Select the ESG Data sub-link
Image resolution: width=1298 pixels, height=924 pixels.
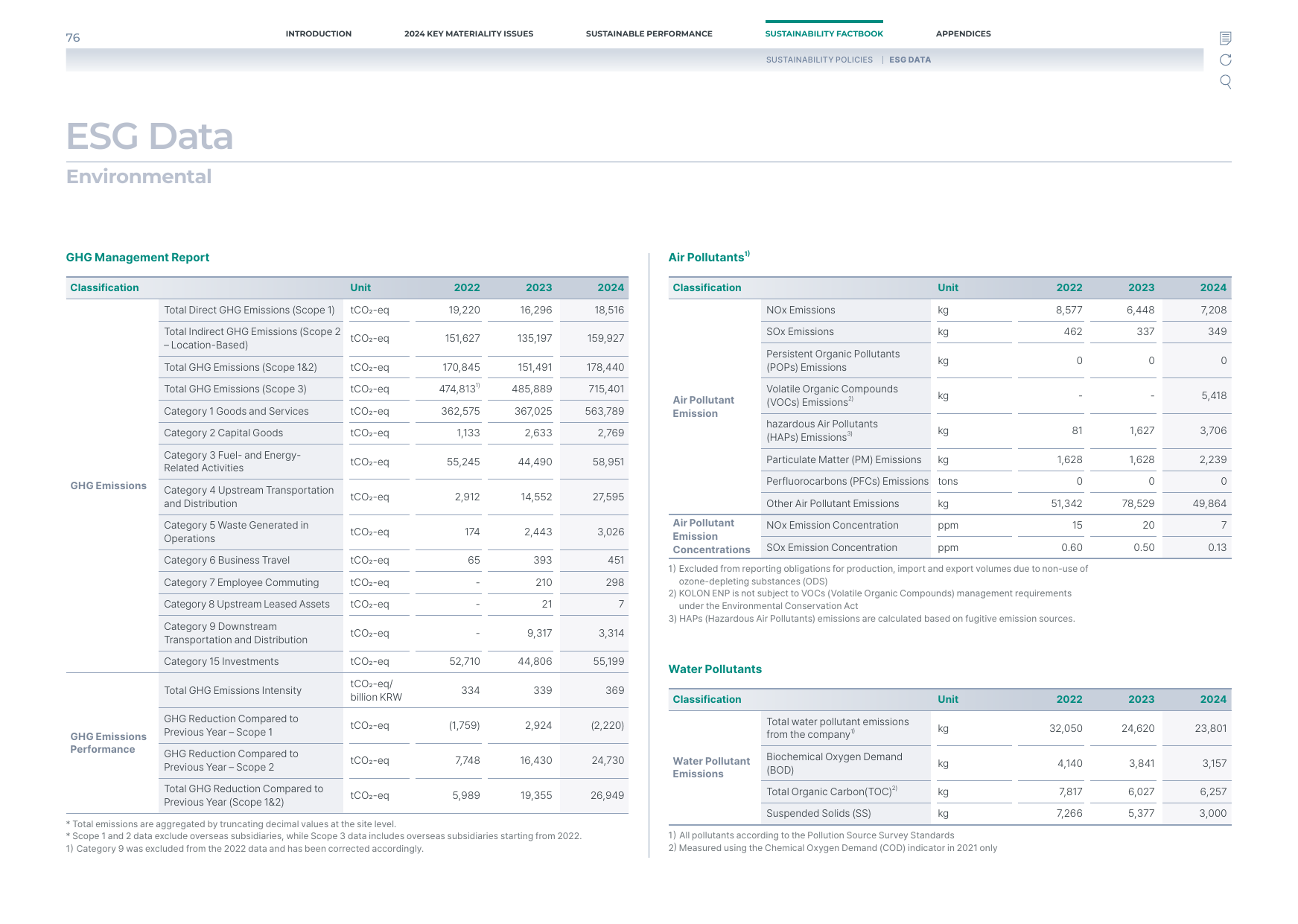click(x=909, y=60)
